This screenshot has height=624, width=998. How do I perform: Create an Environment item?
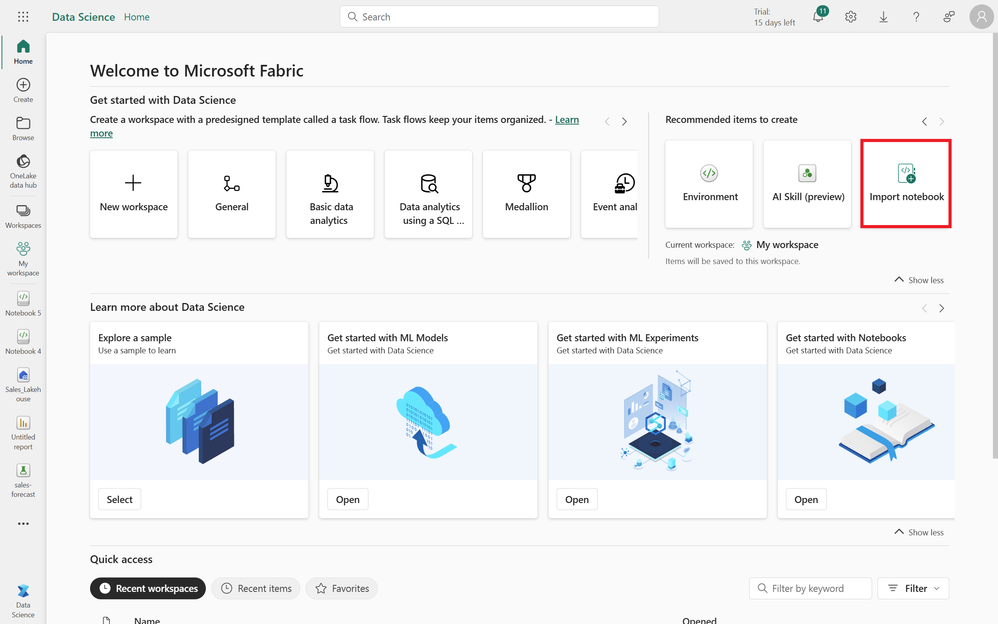coord(709,184)
